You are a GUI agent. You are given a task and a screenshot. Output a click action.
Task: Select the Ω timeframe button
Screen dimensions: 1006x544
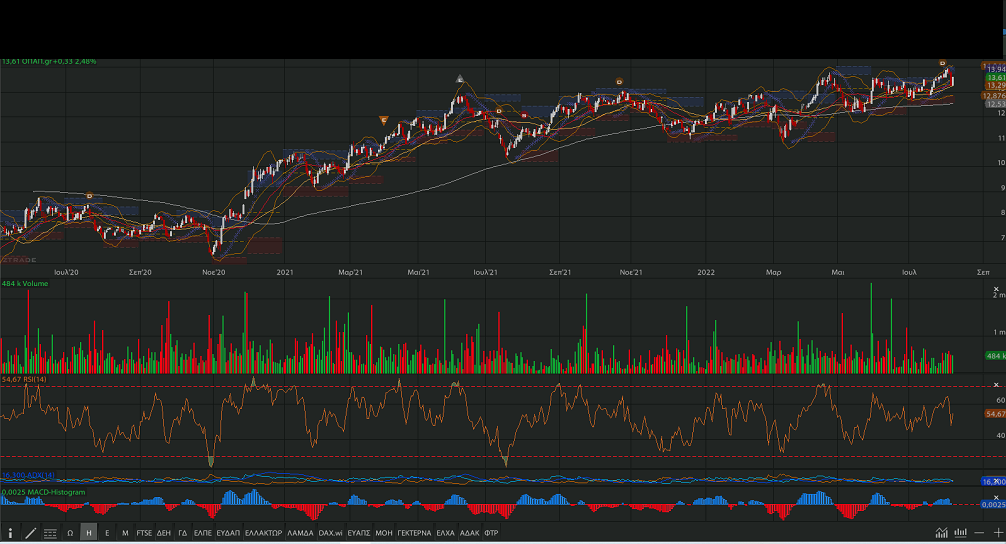(70, 532)
